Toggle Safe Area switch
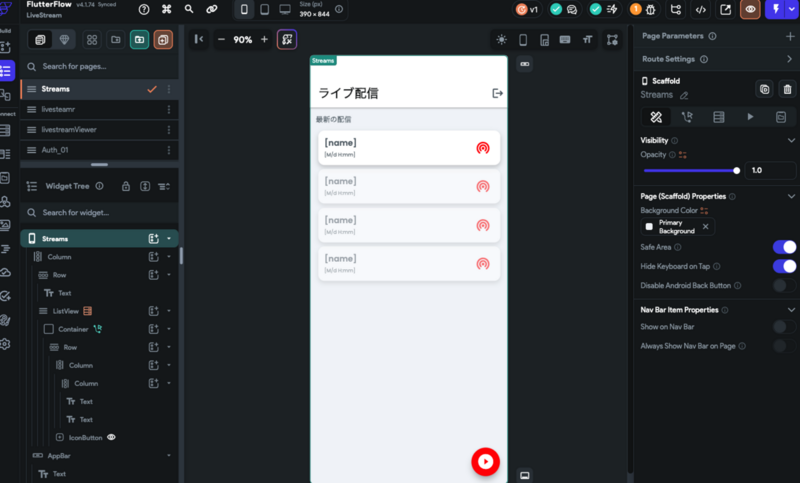 point(784,247)
